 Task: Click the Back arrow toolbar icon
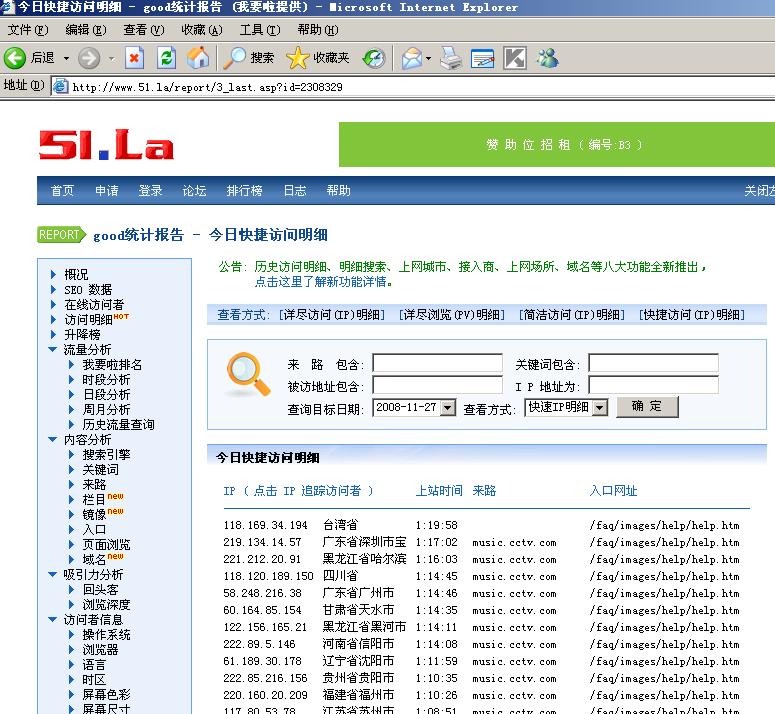click(15, 58)
